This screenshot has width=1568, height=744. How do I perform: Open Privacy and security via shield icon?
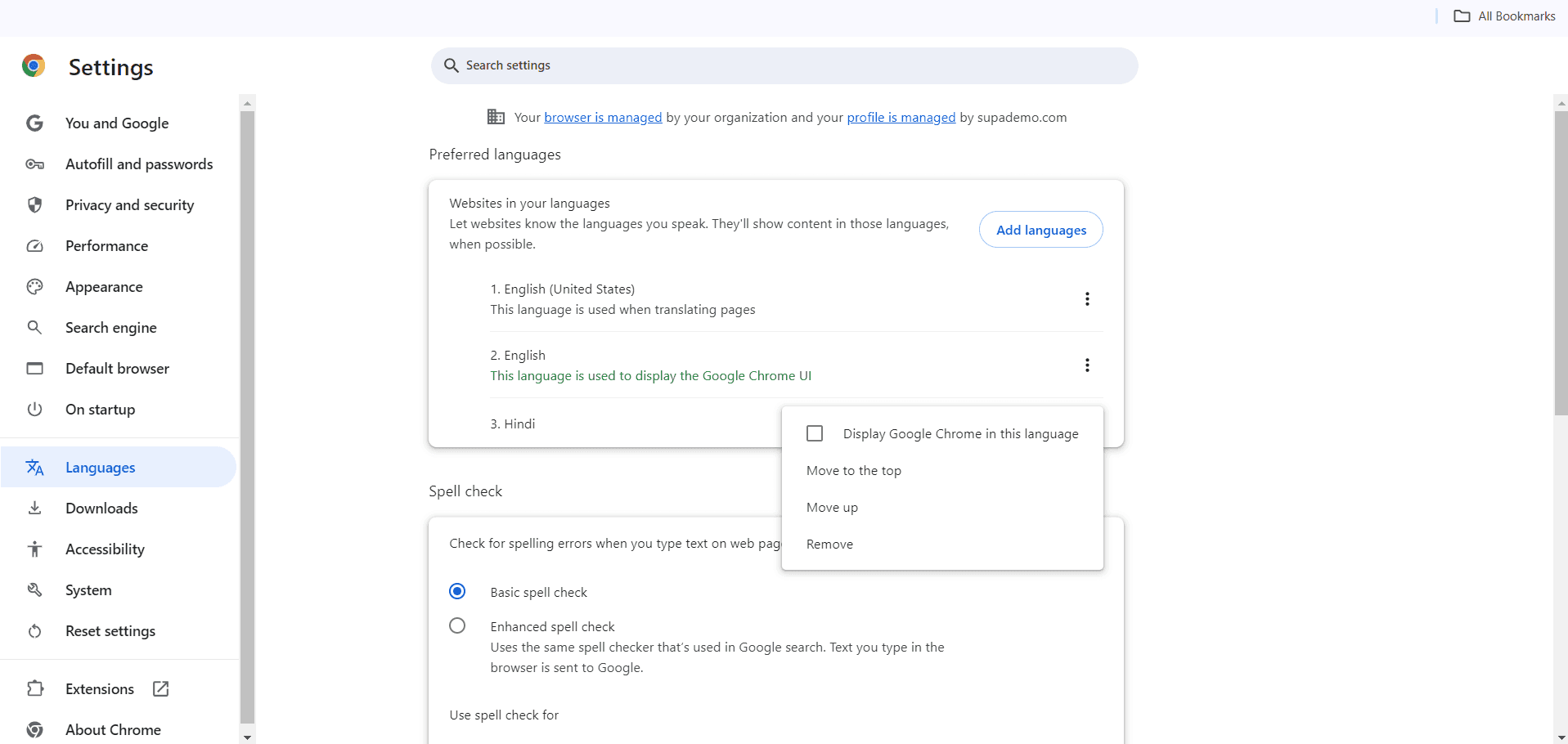tap(34, 204)
